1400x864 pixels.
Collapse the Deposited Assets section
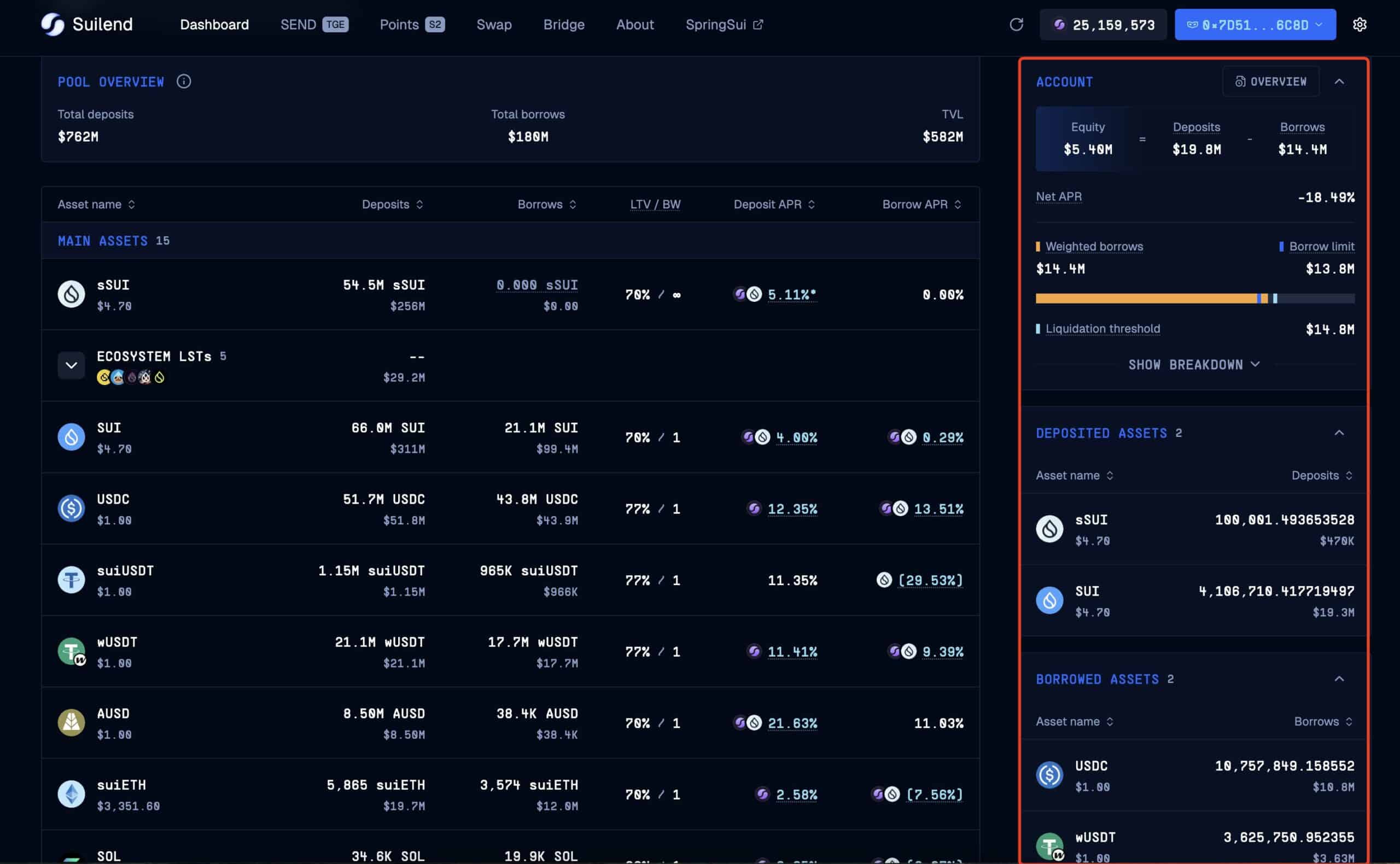(x=1340, y=433)
